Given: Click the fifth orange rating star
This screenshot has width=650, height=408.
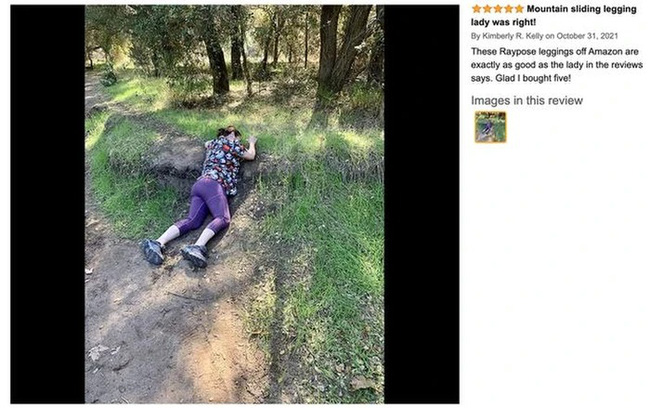Looking at the screenshot, I should pos(519,9).
